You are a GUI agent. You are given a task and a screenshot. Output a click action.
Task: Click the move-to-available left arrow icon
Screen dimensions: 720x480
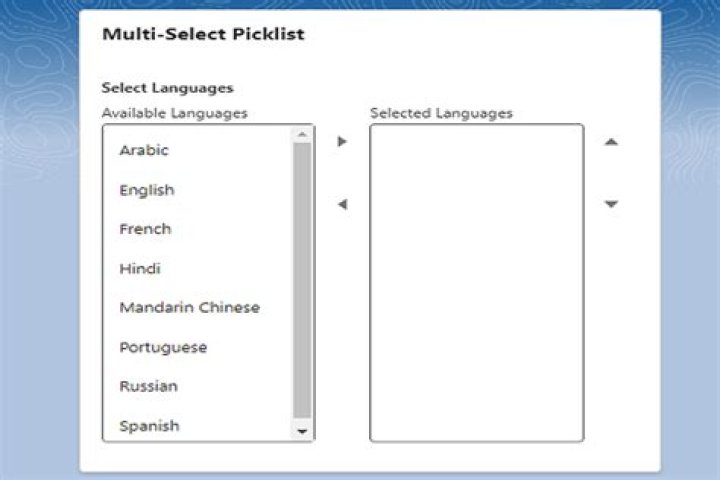click(x=342, y=205)
